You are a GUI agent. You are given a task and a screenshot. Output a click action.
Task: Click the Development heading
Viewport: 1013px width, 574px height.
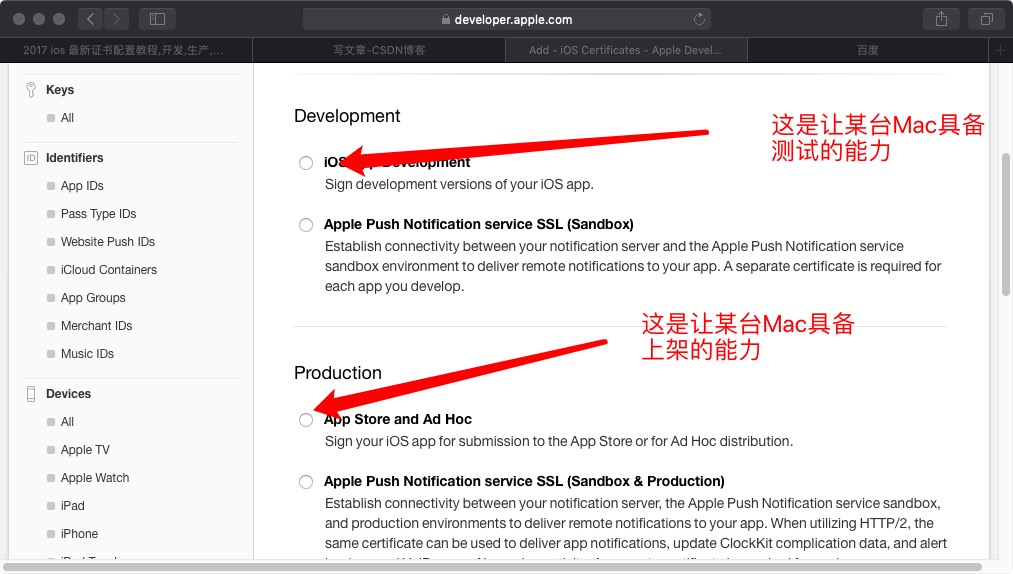point(347,116)
